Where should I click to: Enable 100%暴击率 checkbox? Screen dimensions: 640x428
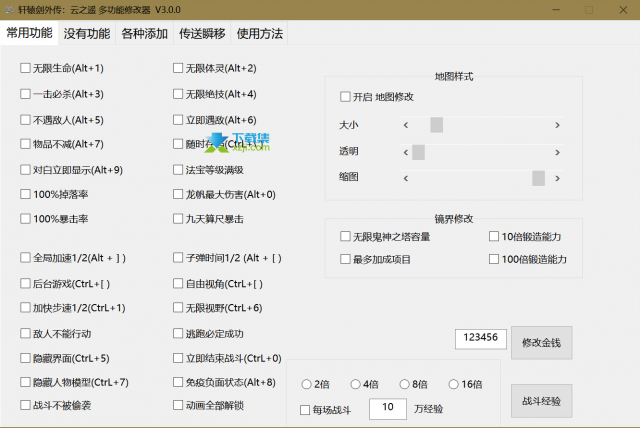point(25,219)
